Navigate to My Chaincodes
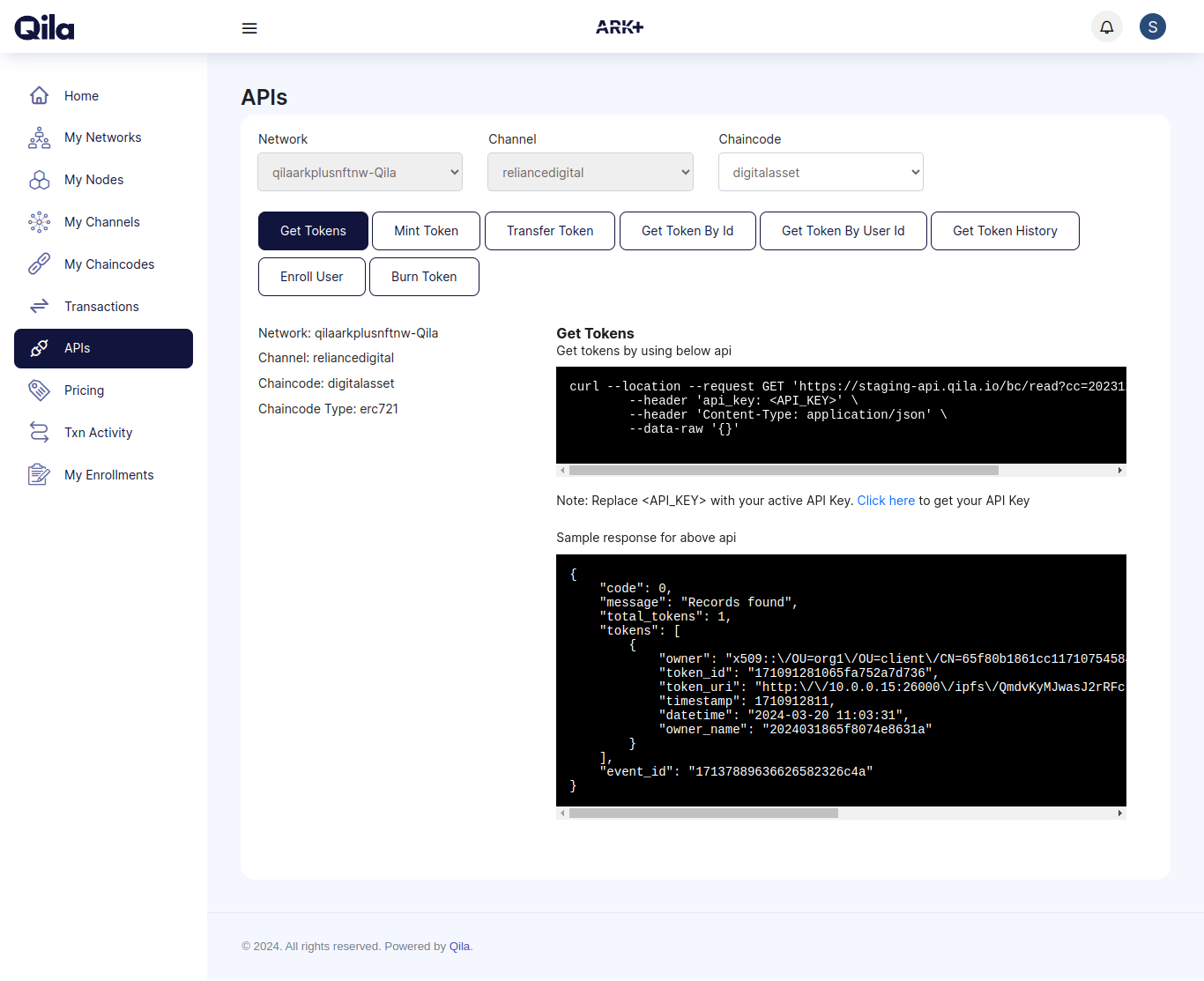The image size is (1204, 981). [103, 264]
